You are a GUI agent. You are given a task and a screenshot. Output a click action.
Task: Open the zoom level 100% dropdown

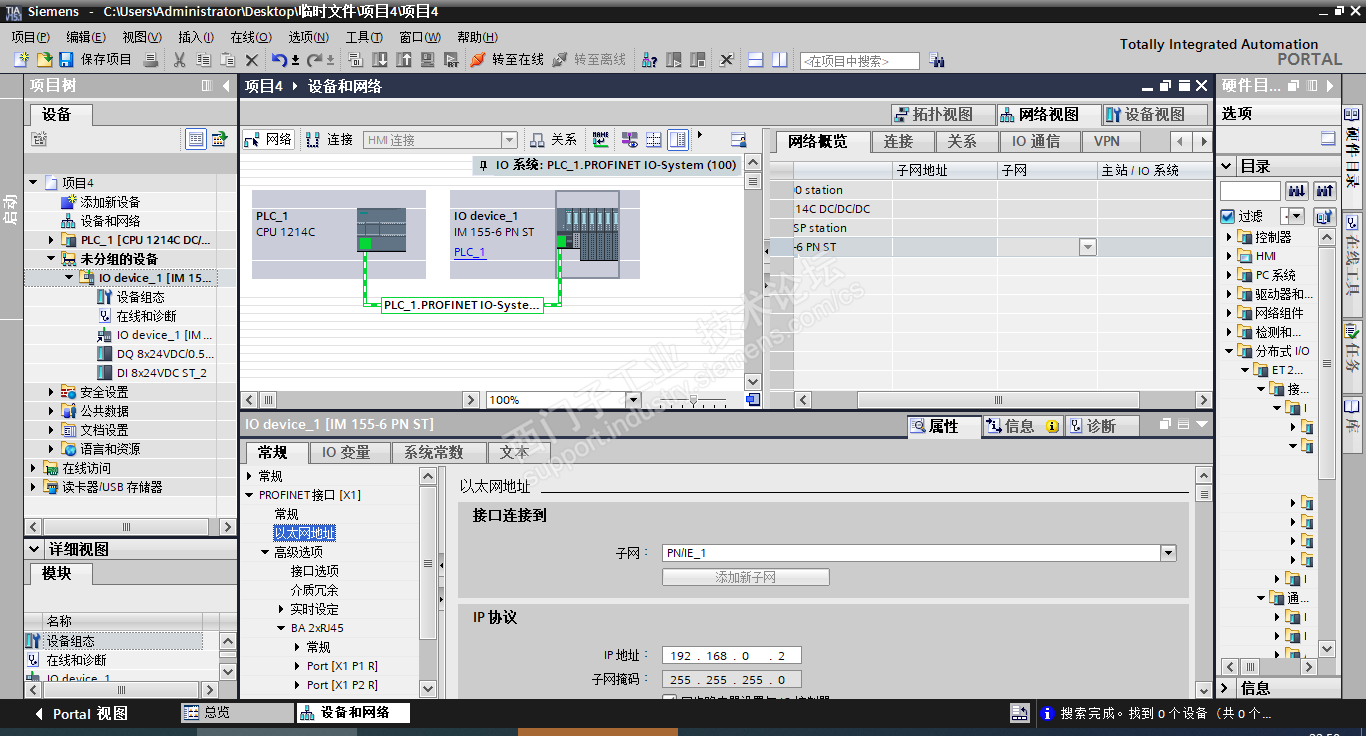point(632,400)
